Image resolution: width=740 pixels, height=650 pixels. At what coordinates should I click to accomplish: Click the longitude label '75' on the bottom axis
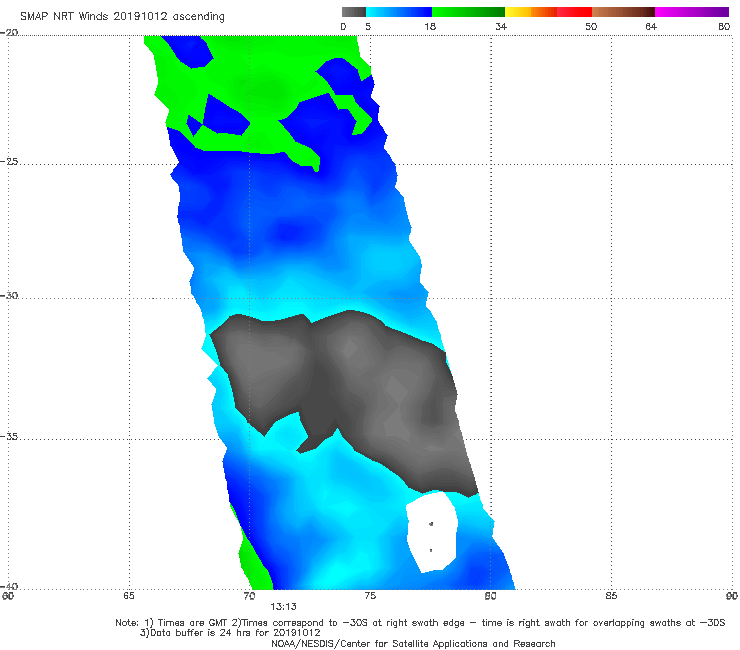(370, 596)
